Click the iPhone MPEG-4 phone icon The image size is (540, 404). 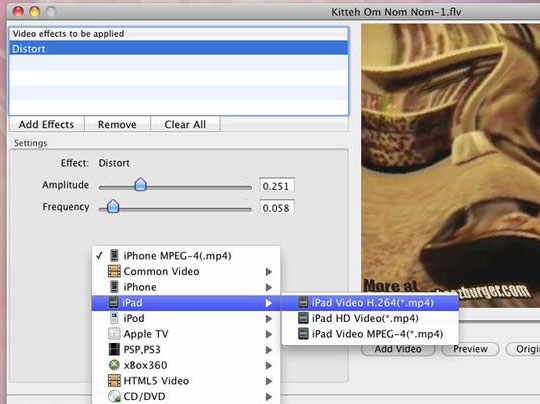(114, 256)
